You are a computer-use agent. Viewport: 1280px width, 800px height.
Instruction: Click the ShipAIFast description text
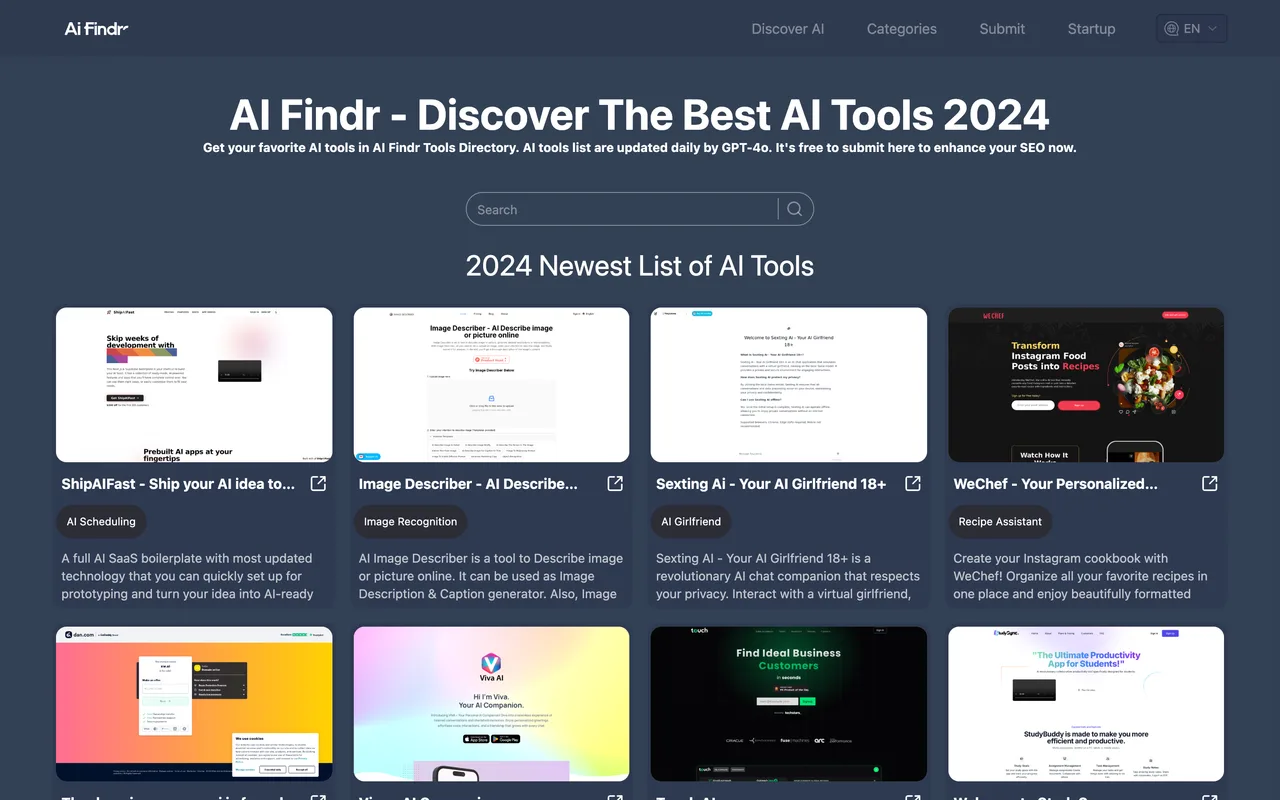[188, 576]
